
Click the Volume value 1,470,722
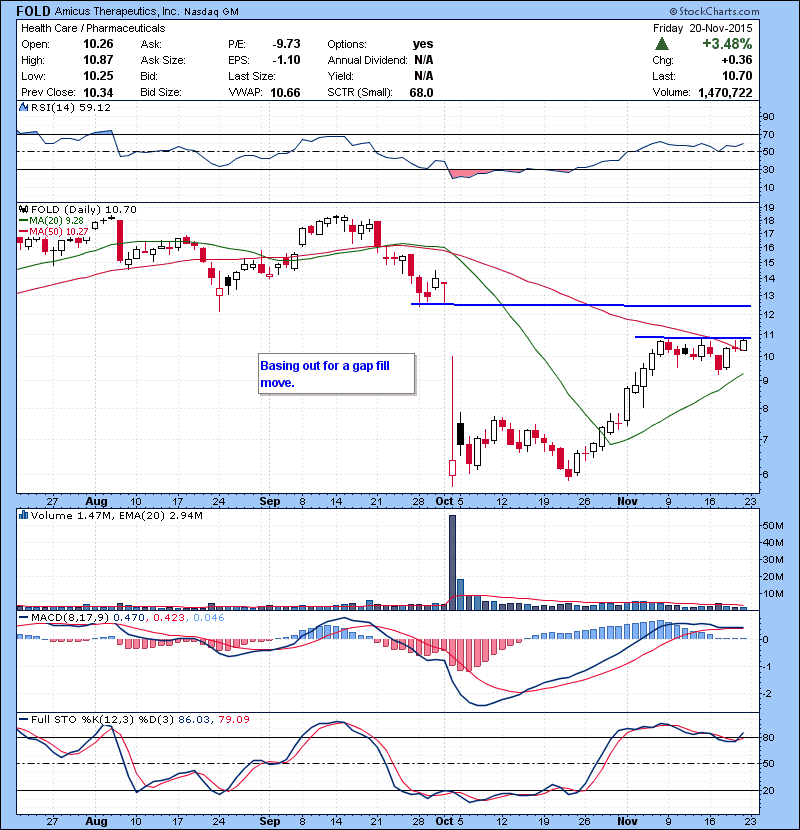725,92
